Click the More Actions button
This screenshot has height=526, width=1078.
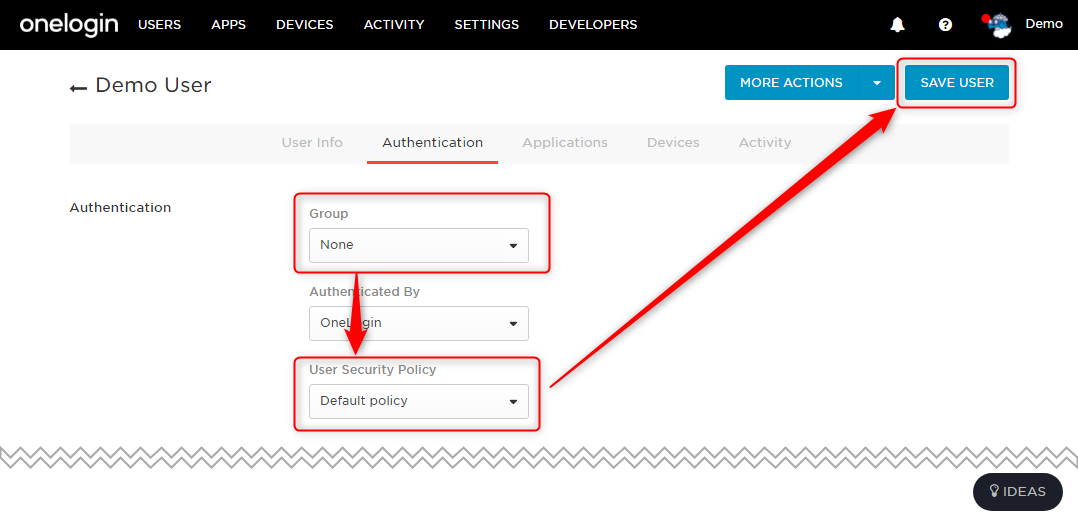[791, 83]
